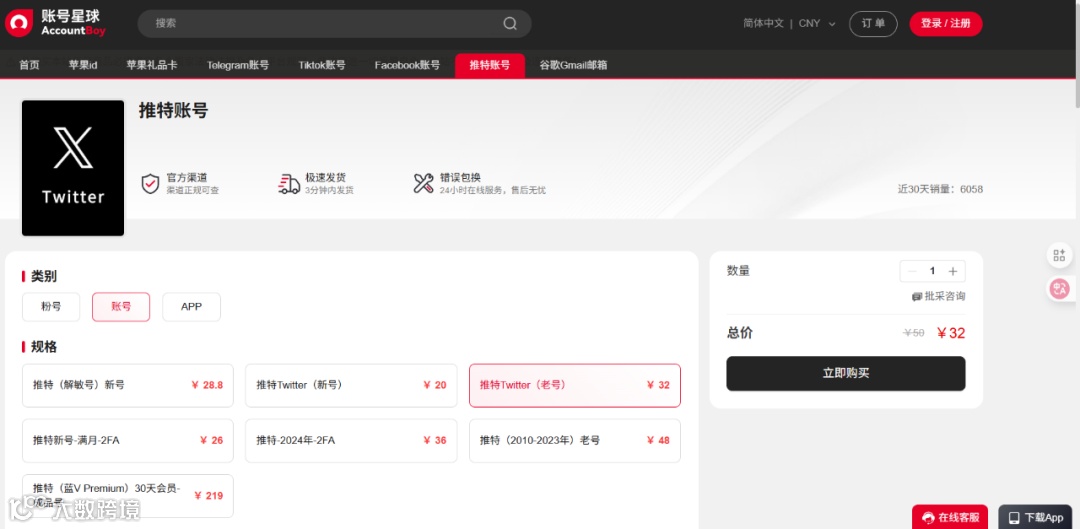Click the official channel shield icon
The width and height of the screenshot is (1080, 529).
point(150,184)
